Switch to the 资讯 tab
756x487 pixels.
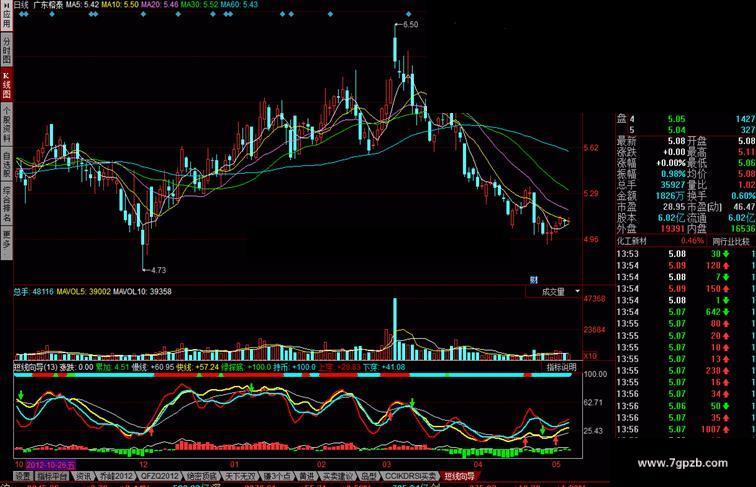[x=83, y=476]
